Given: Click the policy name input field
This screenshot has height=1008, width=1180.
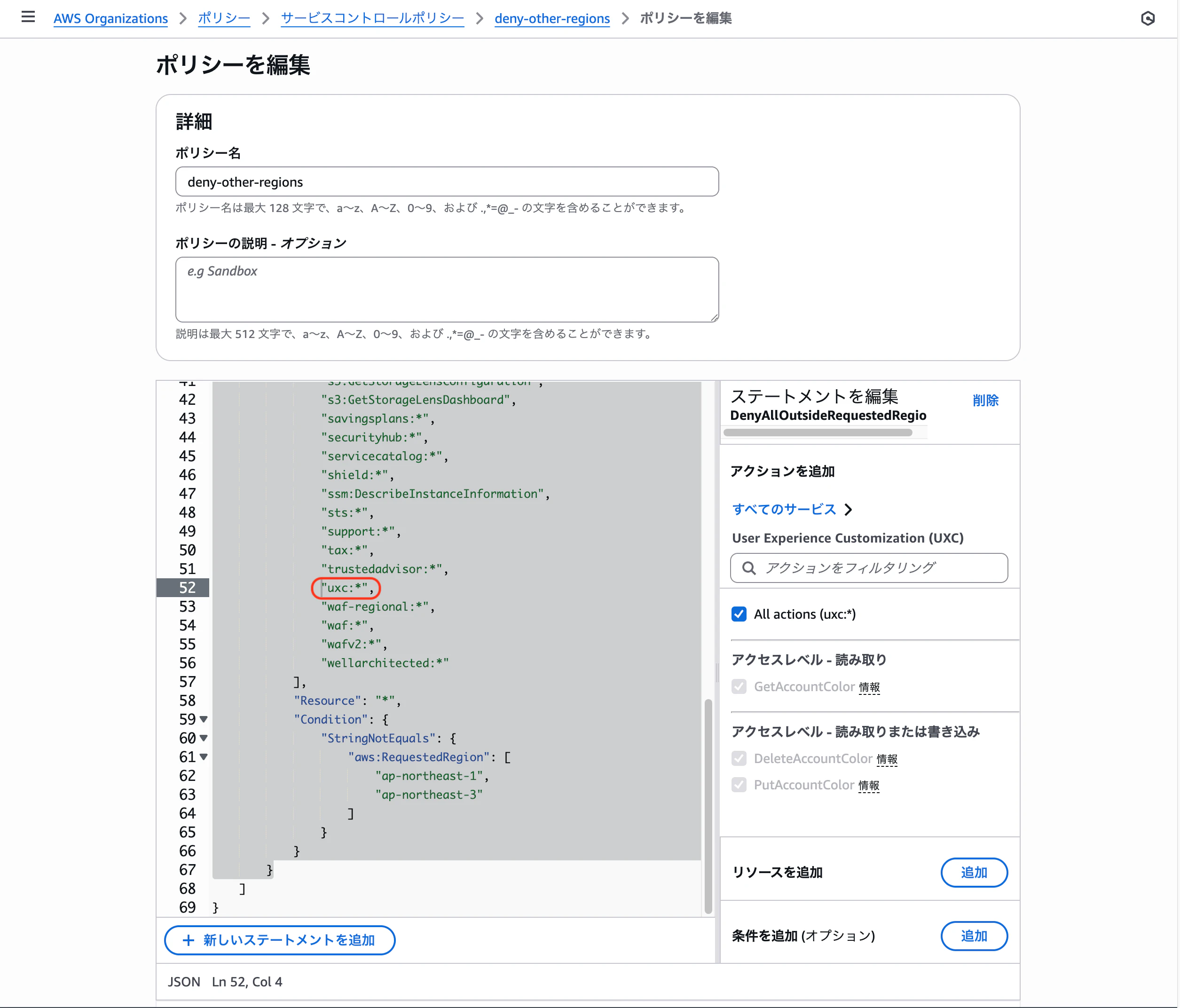Looking at the screenshot, I should click(x=447, y=181).
